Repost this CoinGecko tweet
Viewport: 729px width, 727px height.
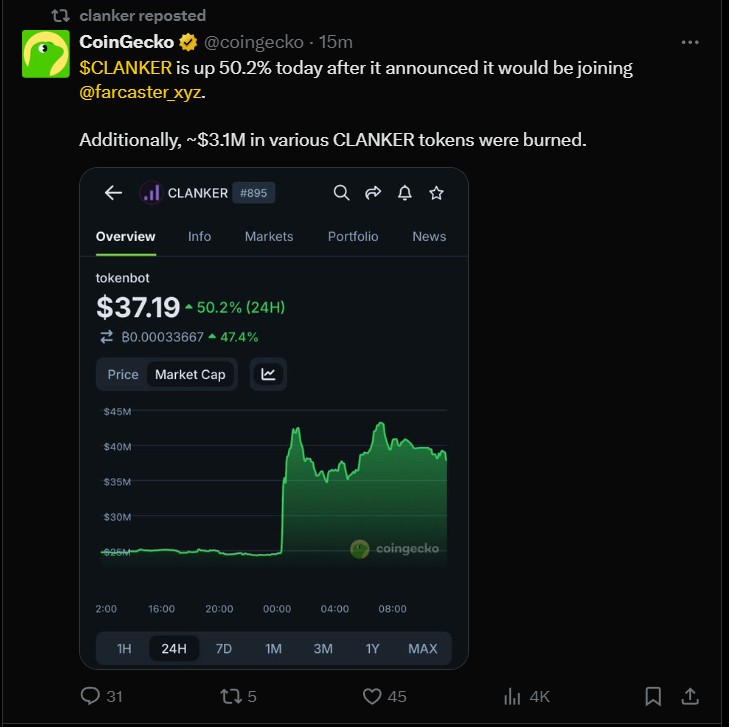231,696
